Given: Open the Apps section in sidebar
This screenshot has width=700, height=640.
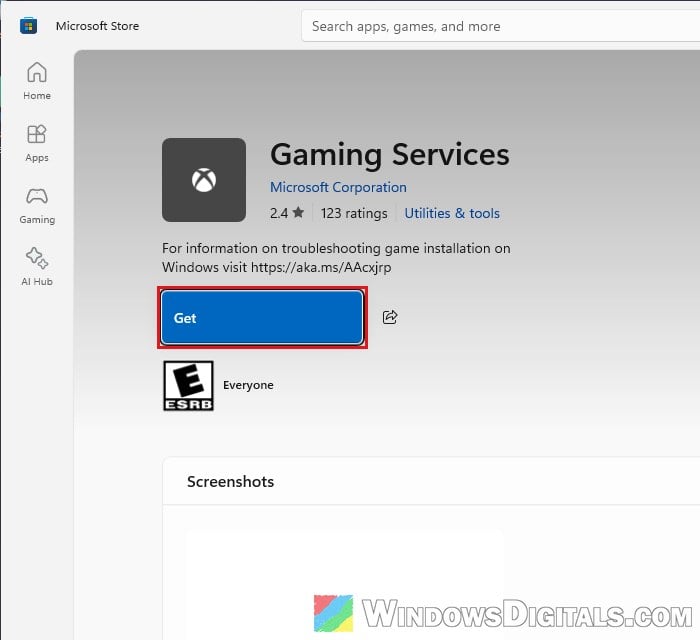Looking at the screenshot, I should pos(37,143).
